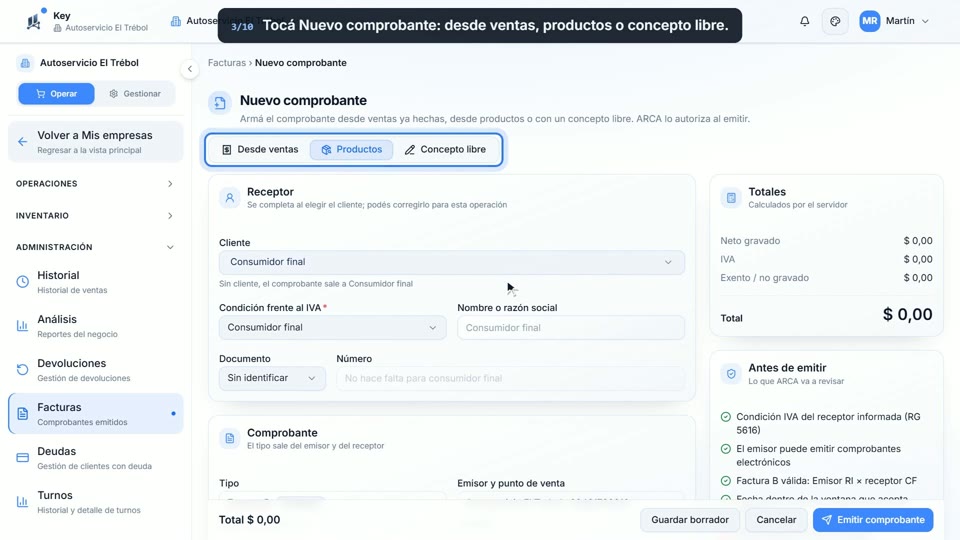Click the Exento / no gravado label

[764, 277]
